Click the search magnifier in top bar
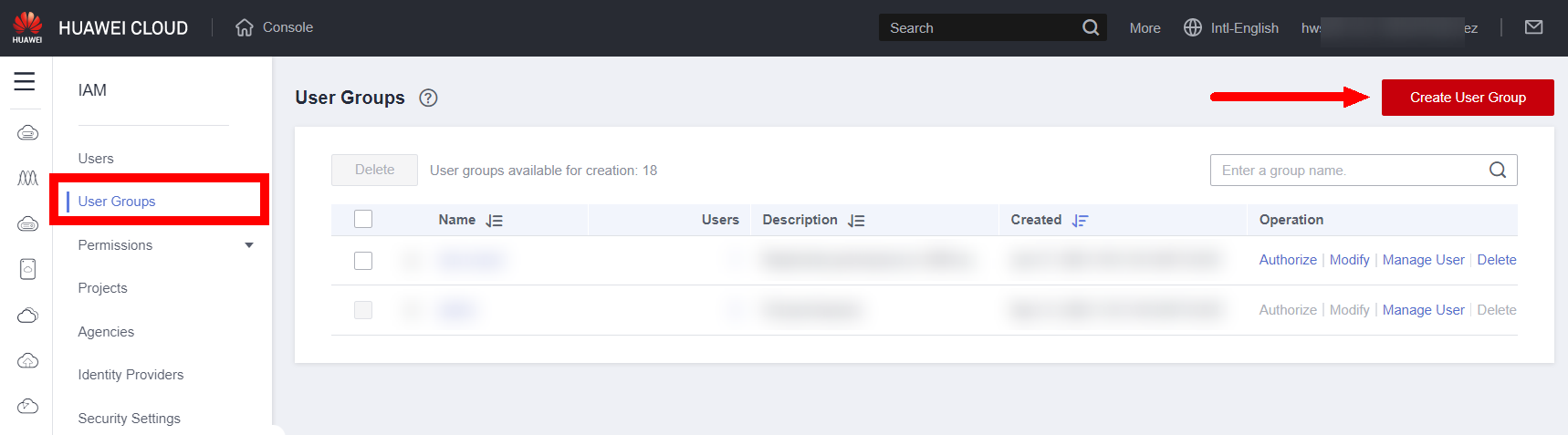The height and width of the screenshot is (435, 1568). point(1090,27)
